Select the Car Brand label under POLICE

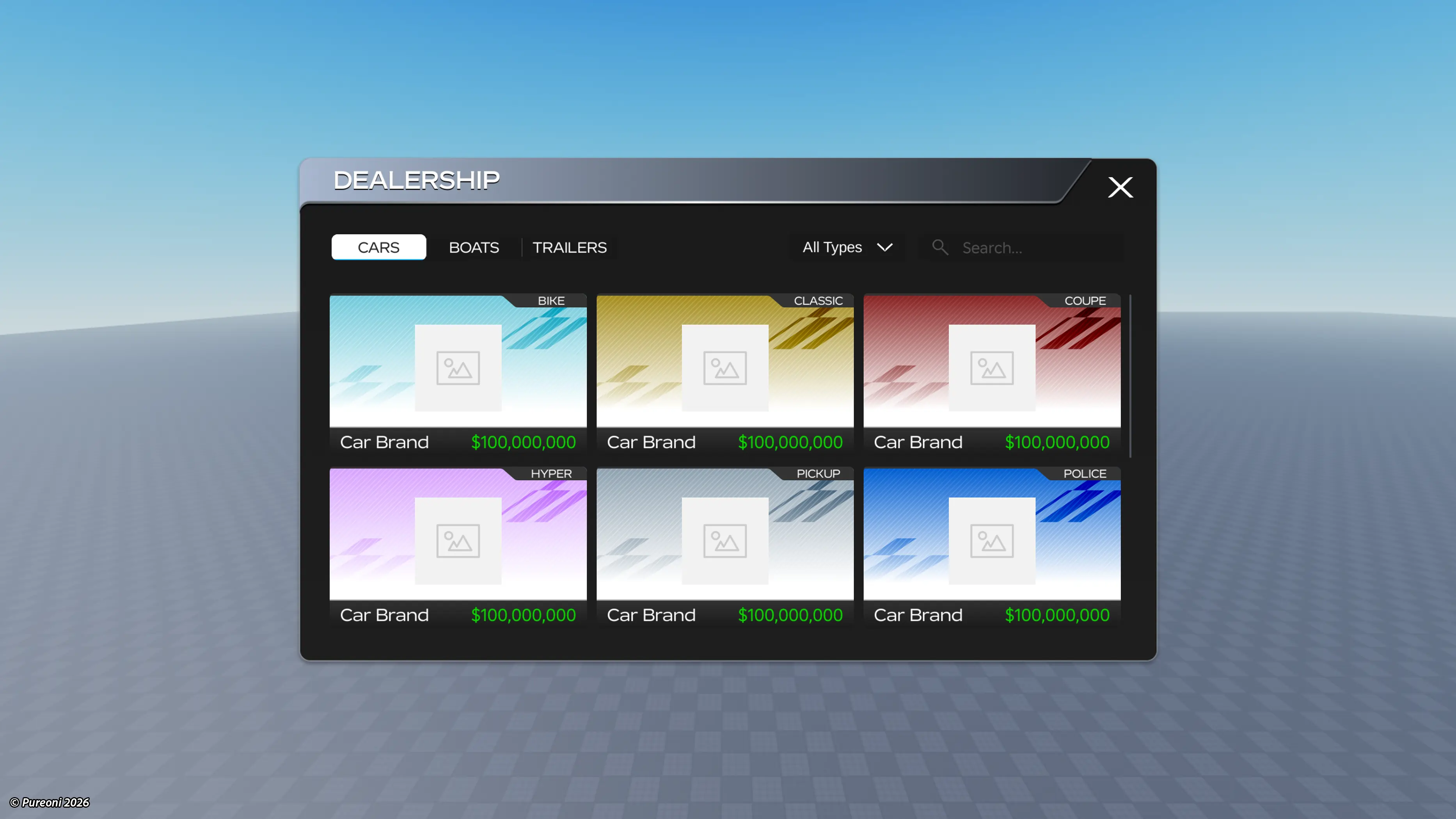tap(918, 615)
